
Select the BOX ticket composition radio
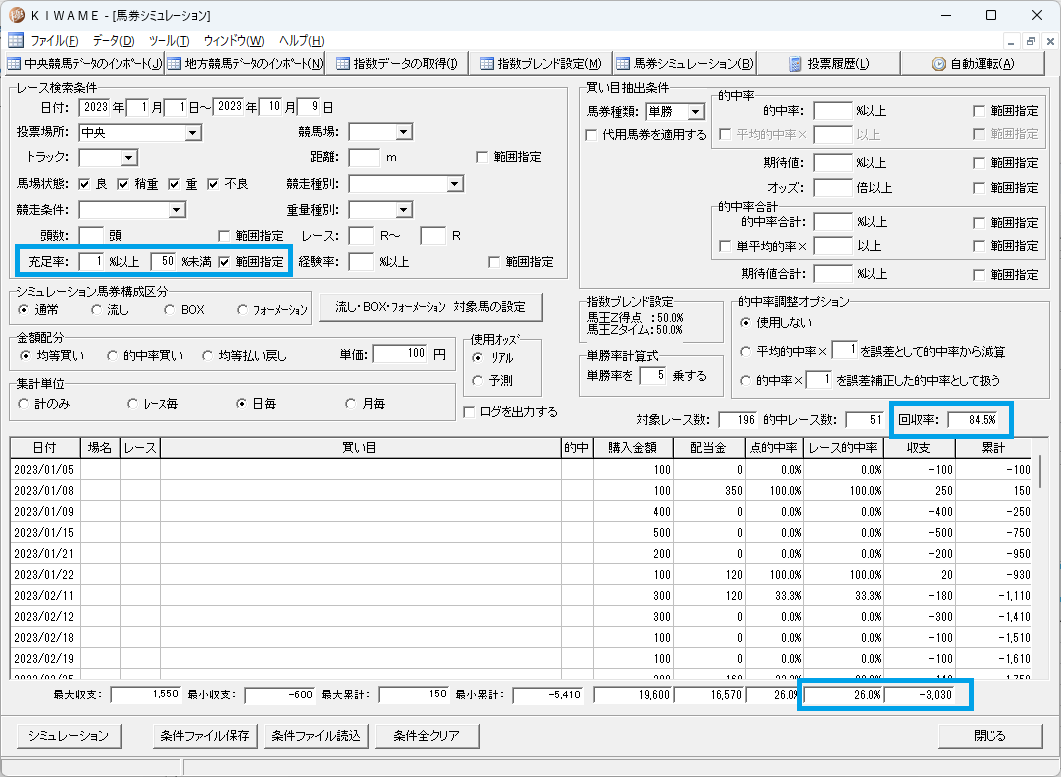coord(169,309)
